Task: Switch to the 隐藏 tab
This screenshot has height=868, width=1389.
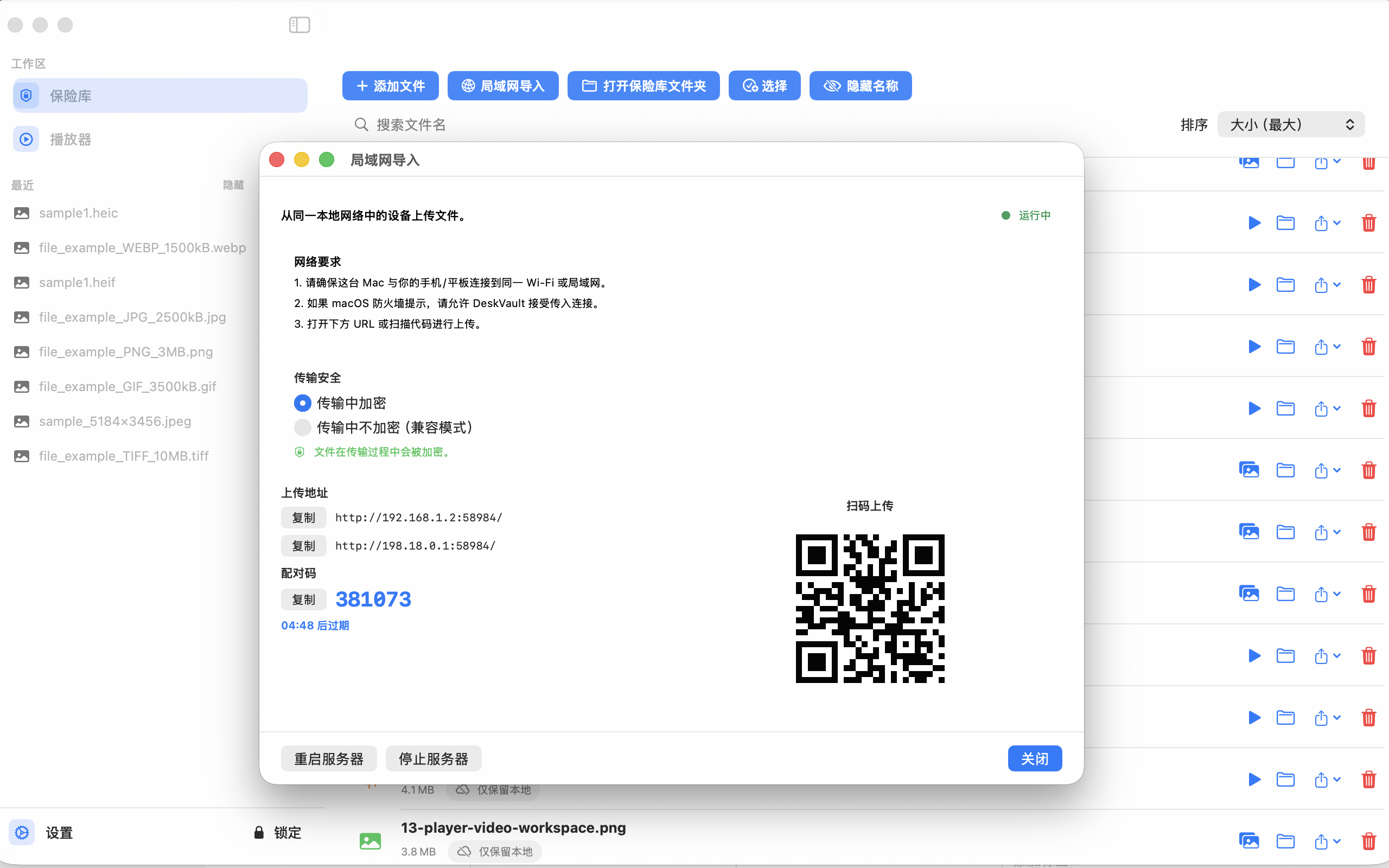Action: (x=232, y=185)
